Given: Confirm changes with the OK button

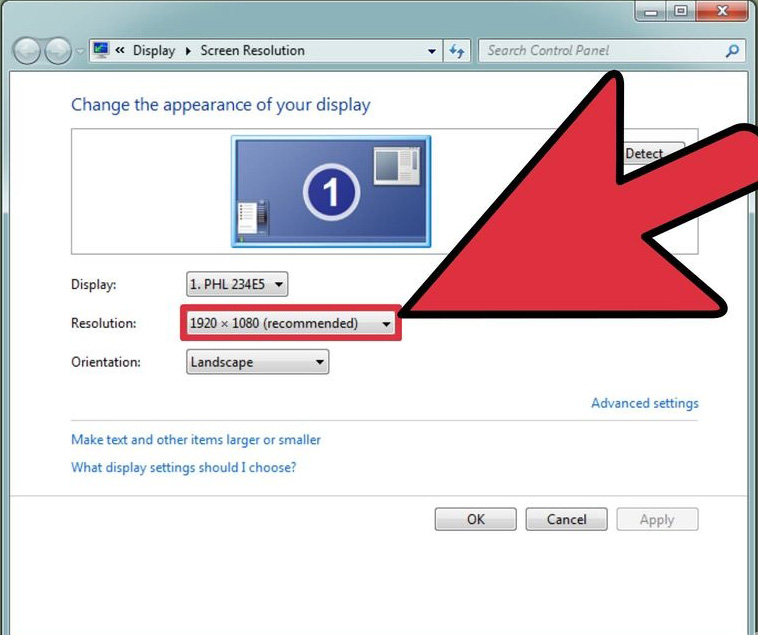Looking at the screenshot, I should pyautogui.click(x=475, y=519).
